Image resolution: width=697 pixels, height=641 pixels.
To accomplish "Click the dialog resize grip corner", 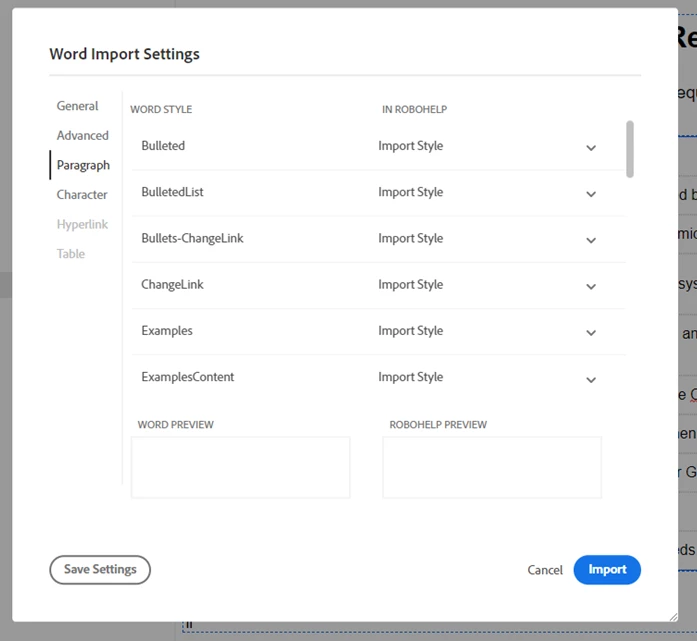I will 673,617.
